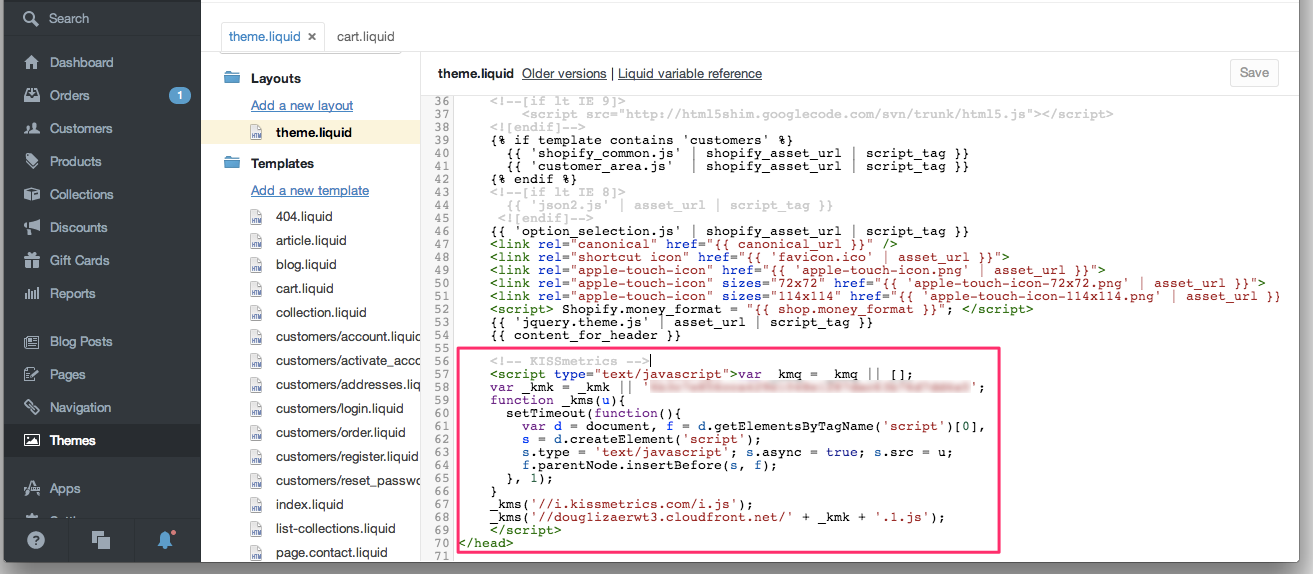The width and height of the screenshot is (1313, 574).
Task: Open help question mark icon
Action: click(36, 540)
